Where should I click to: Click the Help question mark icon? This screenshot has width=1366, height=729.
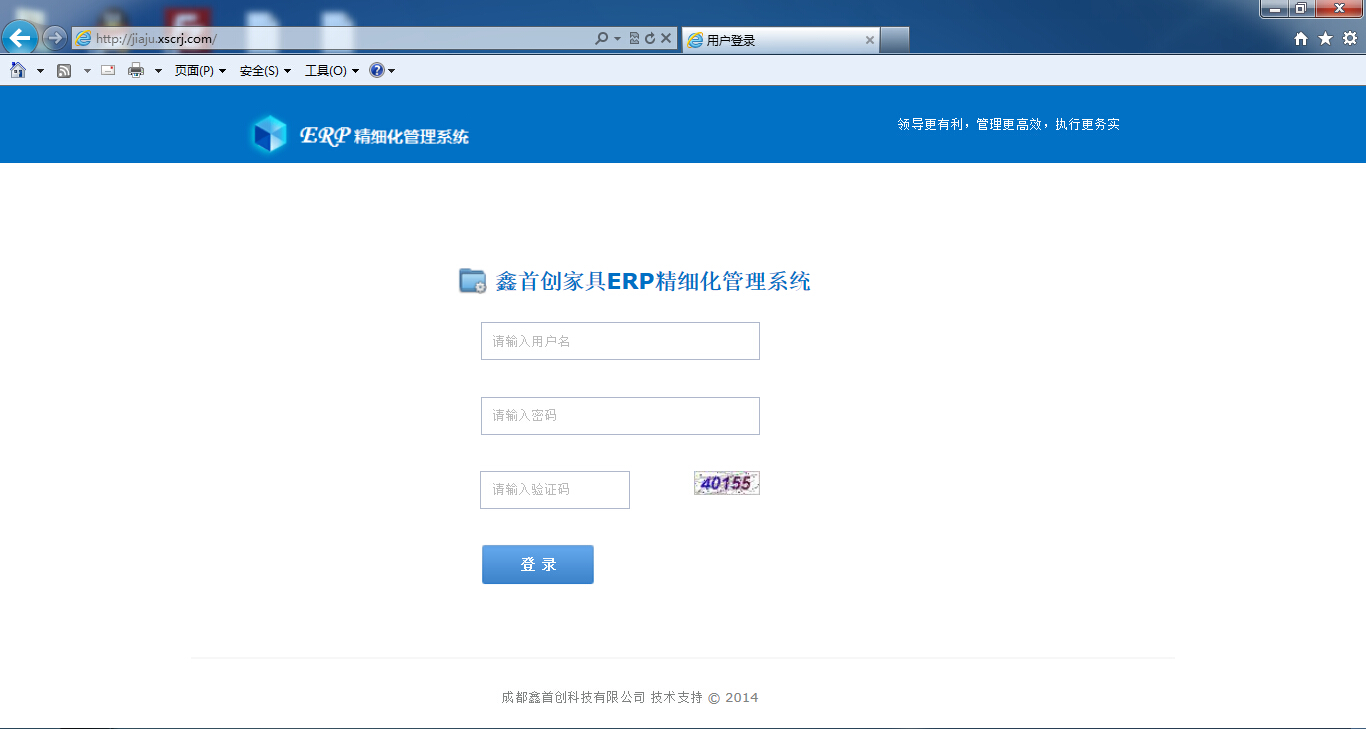[x=376, y=70]
